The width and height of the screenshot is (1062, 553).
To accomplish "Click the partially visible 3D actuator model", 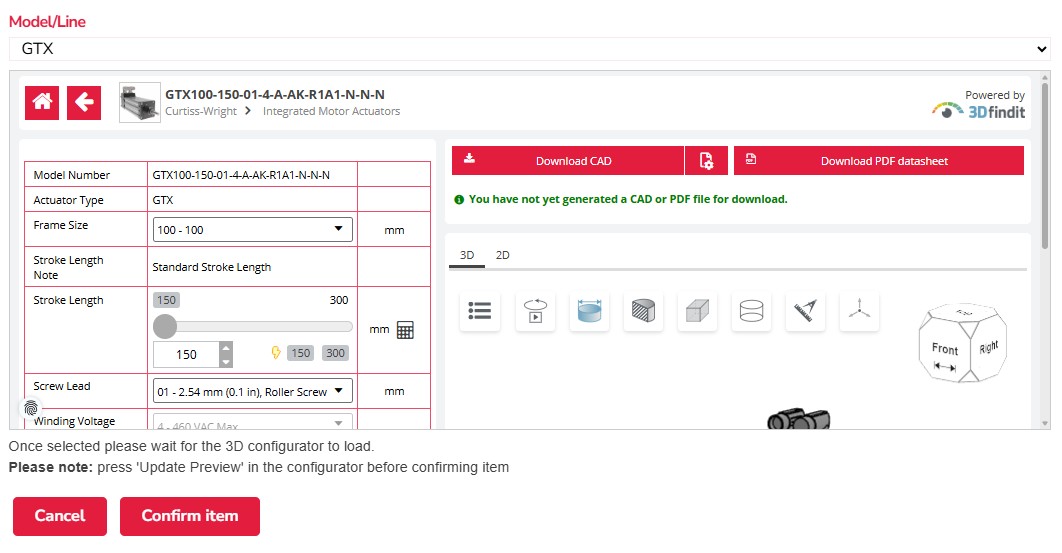I will 799,419.
